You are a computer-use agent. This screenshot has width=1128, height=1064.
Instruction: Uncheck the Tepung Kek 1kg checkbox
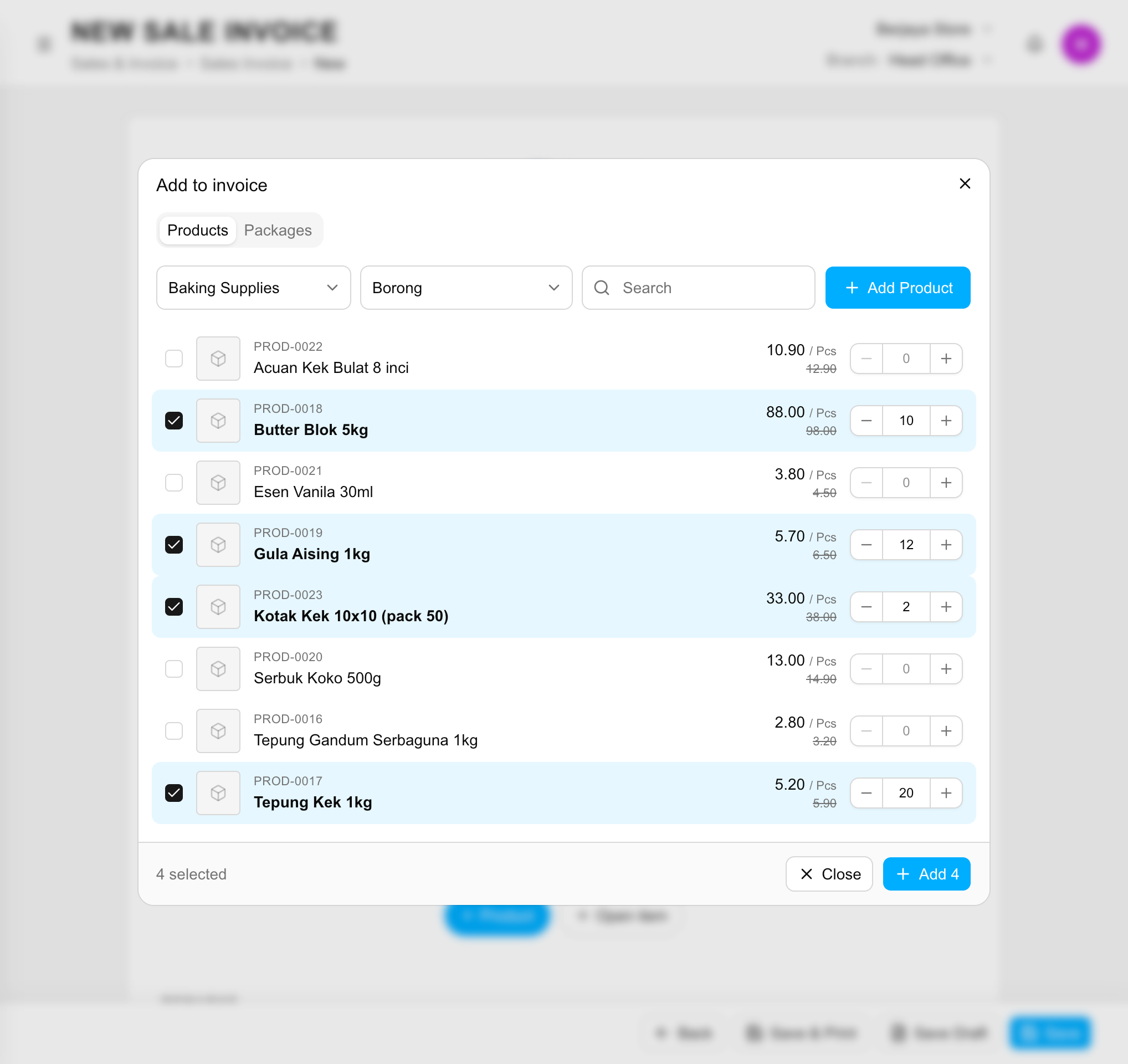click(173, 793)
